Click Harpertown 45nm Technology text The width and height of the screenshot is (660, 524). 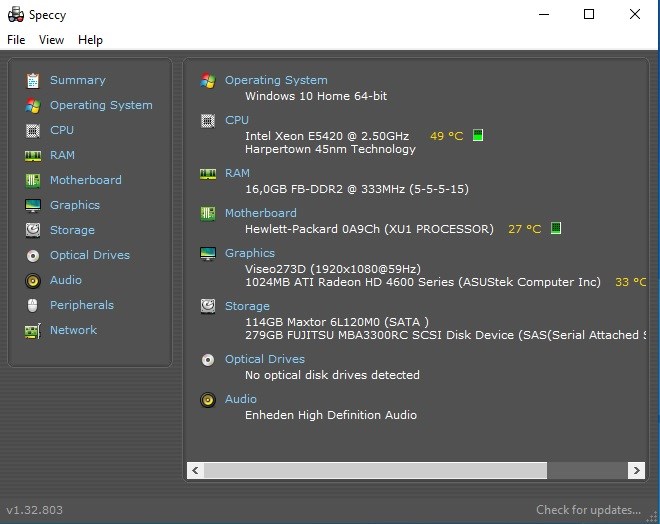(330, 149)
